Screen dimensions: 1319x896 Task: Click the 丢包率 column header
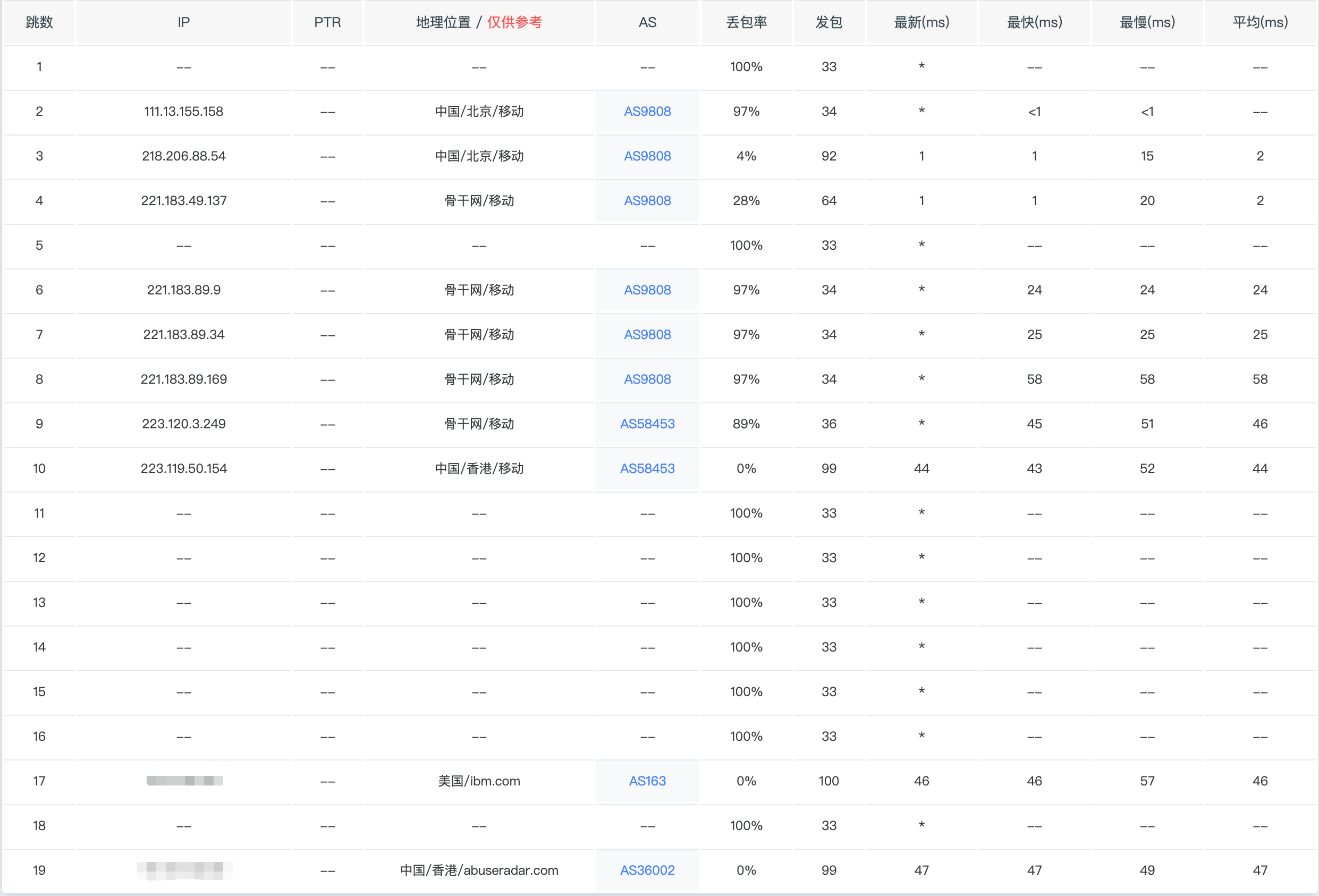click(746, 22)
